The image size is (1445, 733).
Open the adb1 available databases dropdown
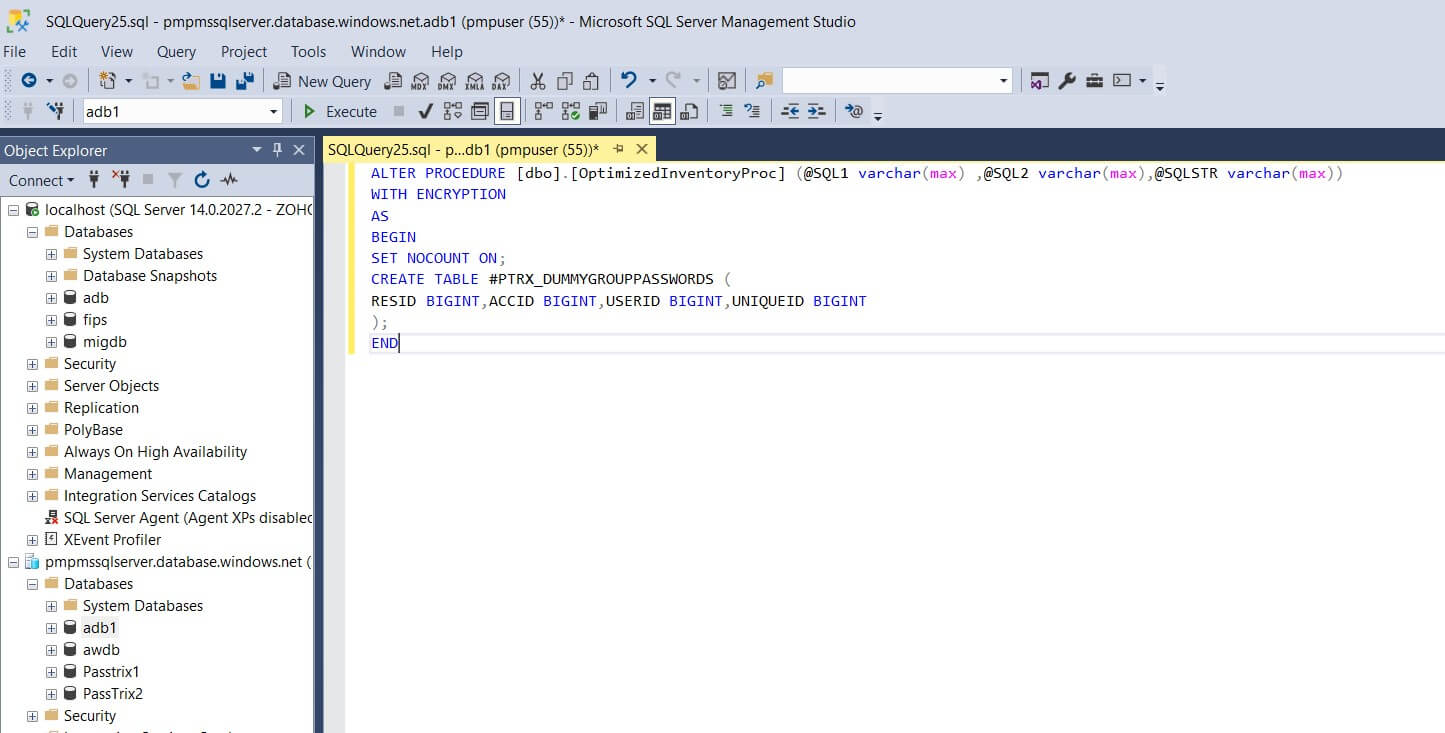pos(274,112)
